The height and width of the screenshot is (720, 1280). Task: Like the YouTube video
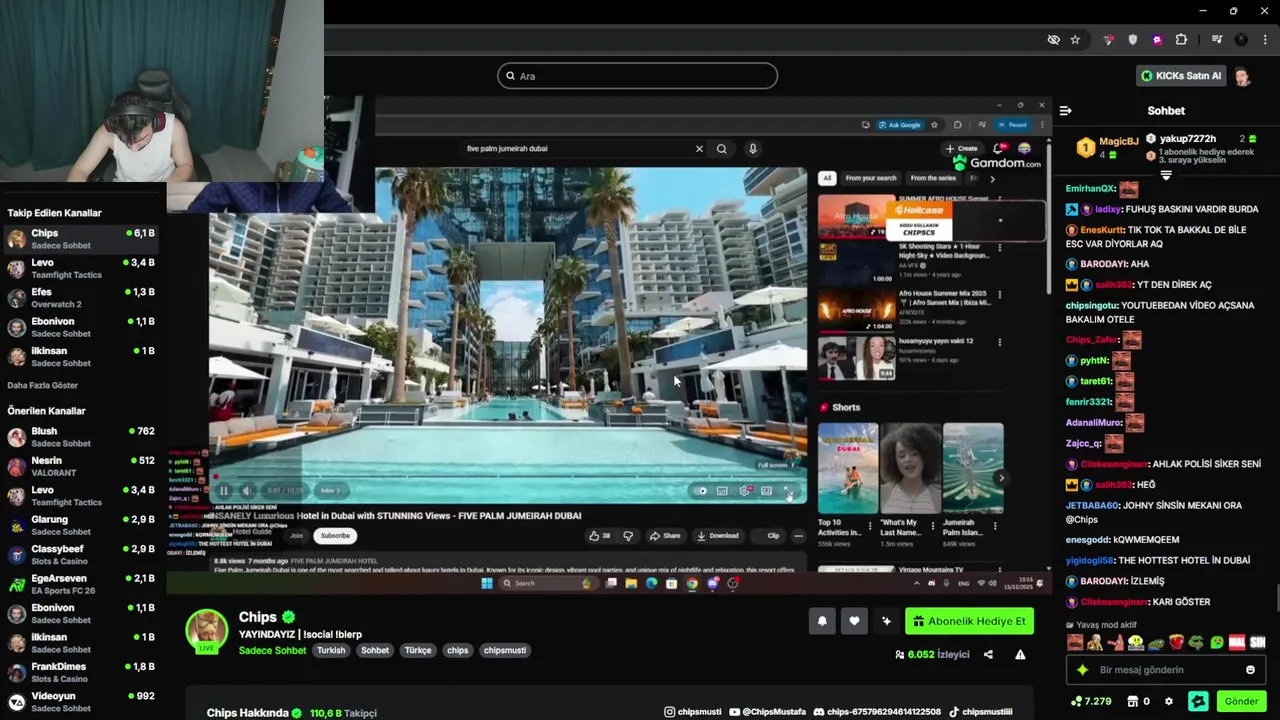point(600,535)
